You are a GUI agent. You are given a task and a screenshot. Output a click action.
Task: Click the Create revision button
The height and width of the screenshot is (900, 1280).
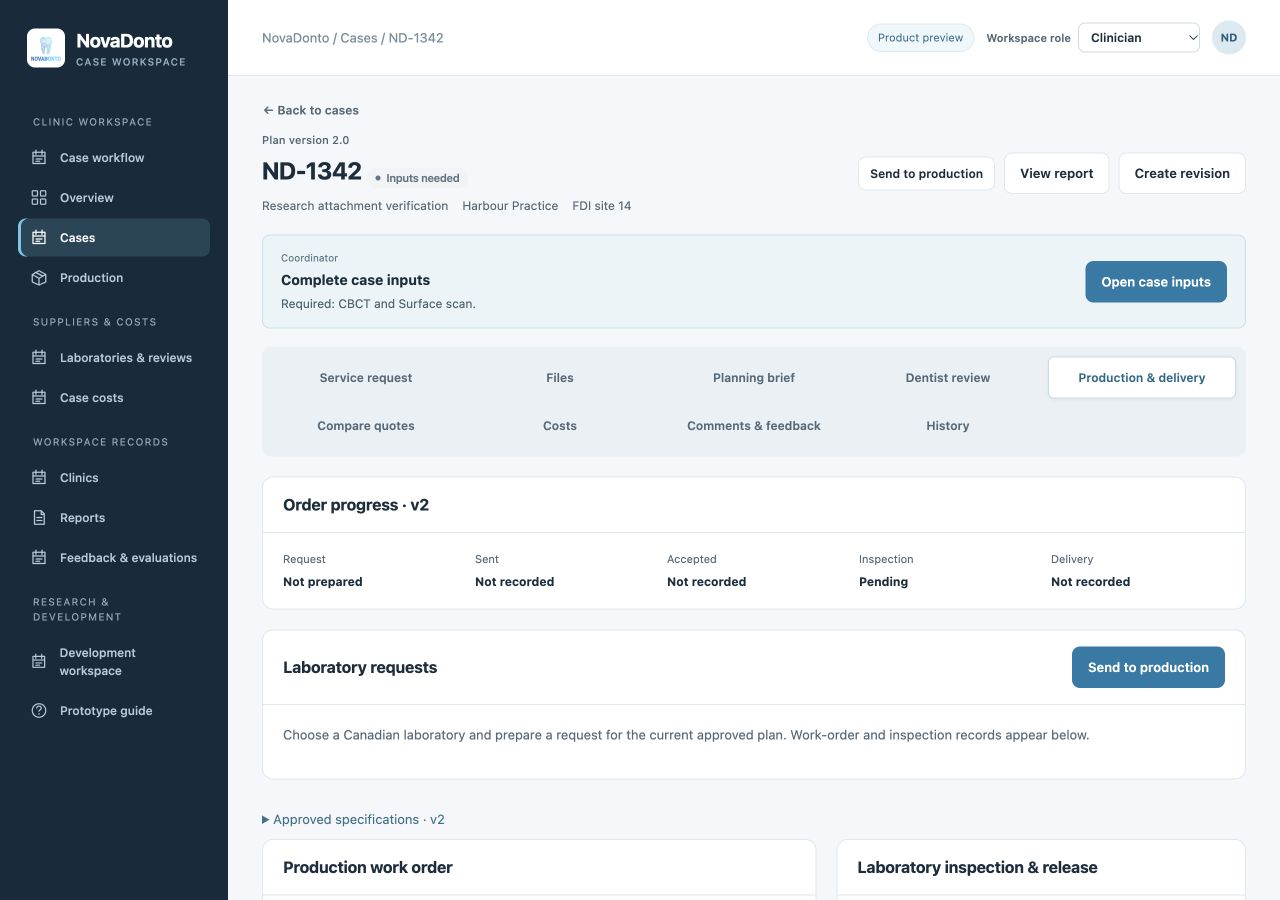(1182, 173)
